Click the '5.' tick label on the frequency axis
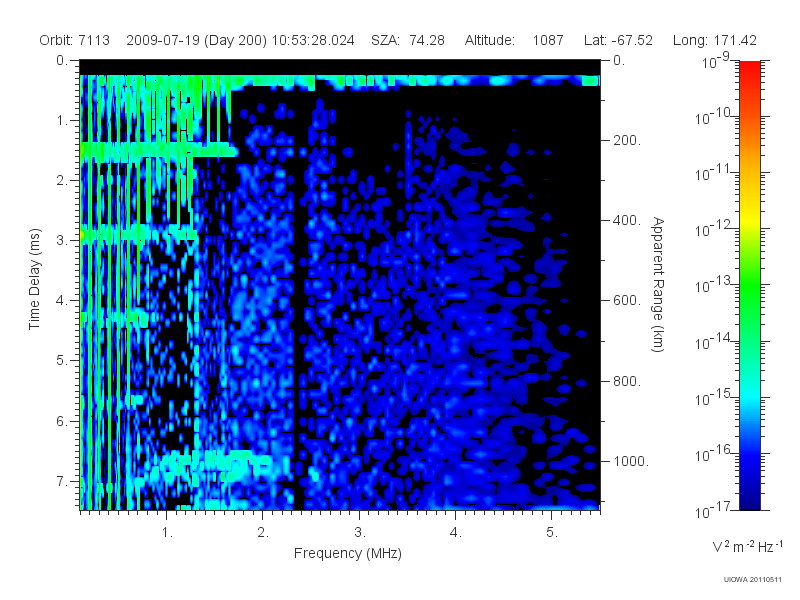 coord(552,532)
